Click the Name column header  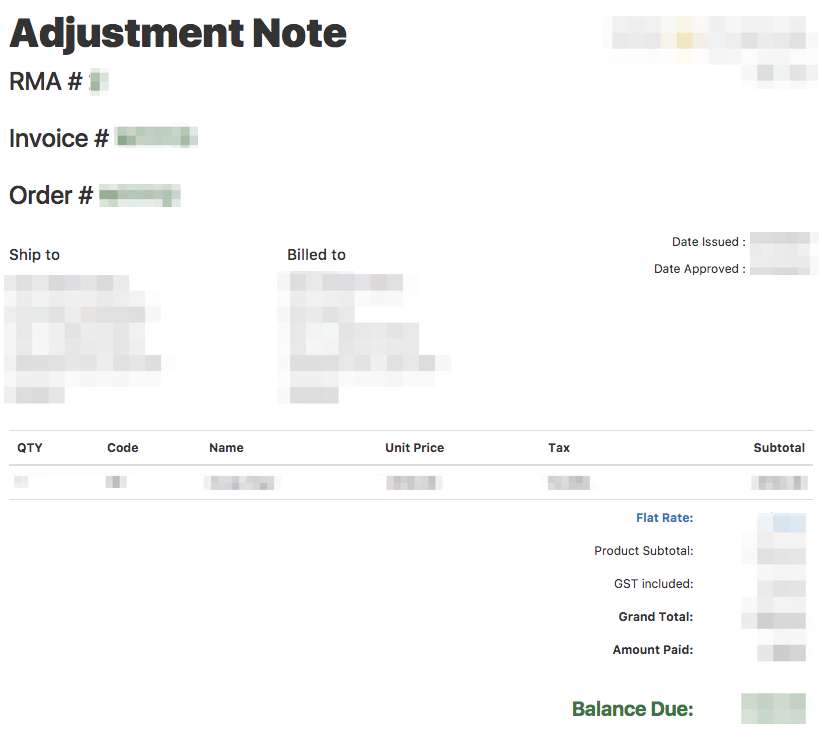point(226,448)
